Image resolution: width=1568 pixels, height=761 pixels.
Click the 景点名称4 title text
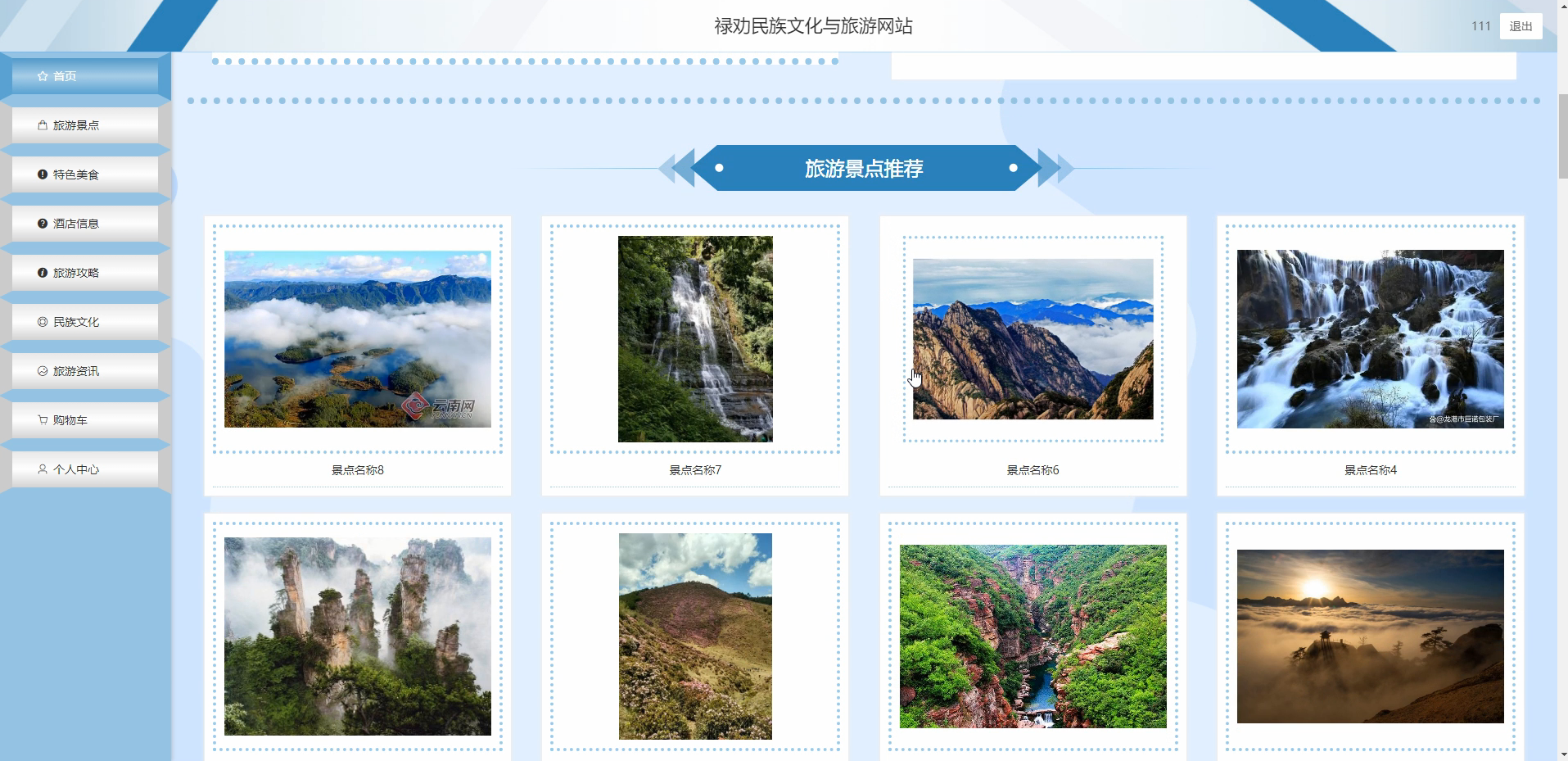pyautogui.click(x=1370, y=470)
